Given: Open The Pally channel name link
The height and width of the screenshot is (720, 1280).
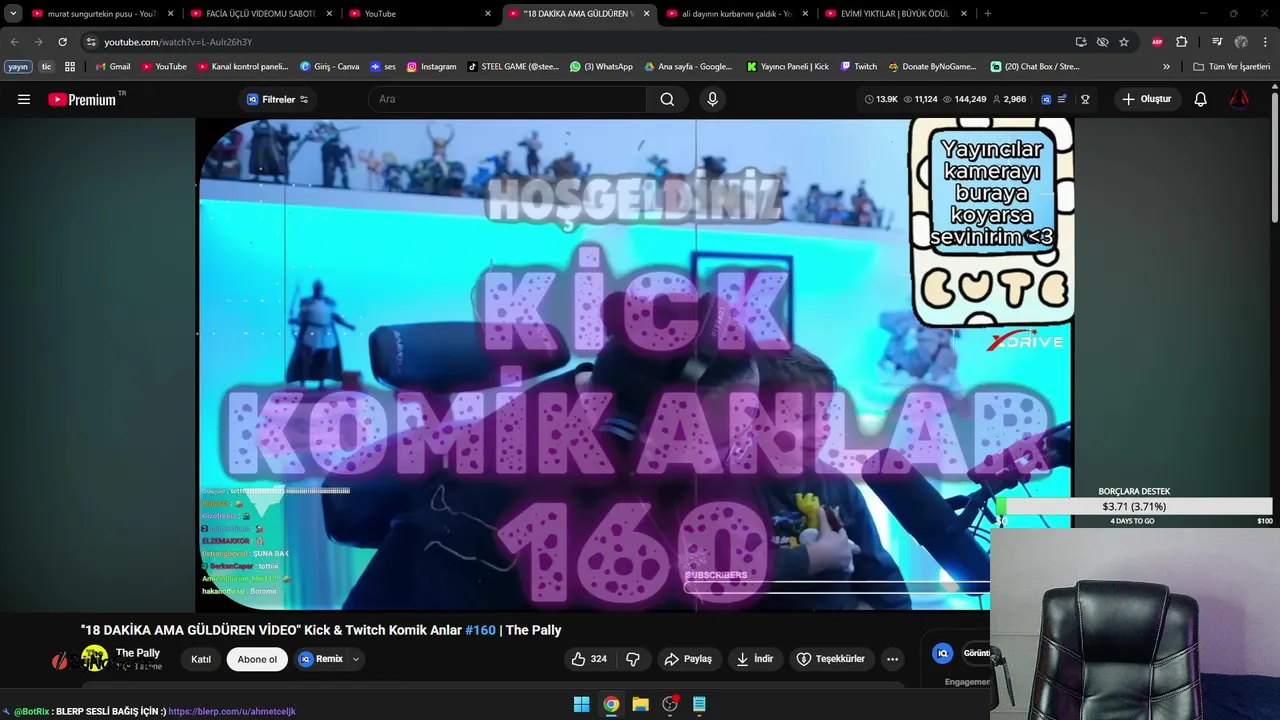Looking at the screenshot, I should [x=138, y=653].
